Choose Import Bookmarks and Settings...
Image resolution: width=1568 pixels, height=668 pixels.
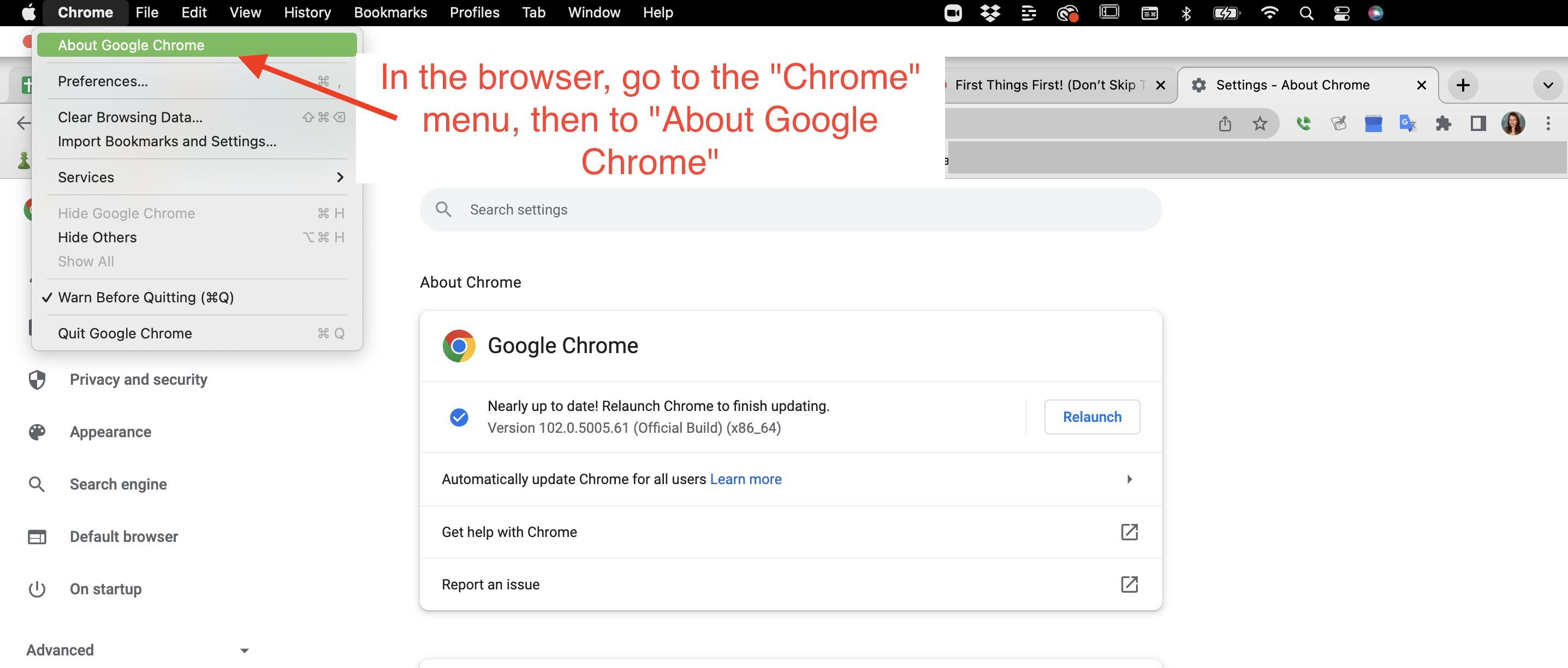(x=197, y=141)
